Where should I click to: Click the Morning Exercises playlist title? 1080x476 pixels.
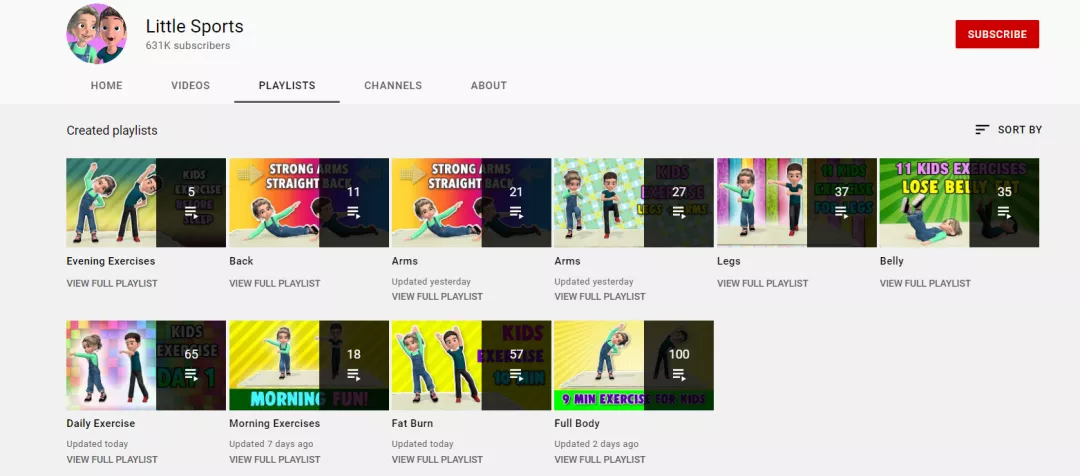pyautogui.click(x=274, y=424)
